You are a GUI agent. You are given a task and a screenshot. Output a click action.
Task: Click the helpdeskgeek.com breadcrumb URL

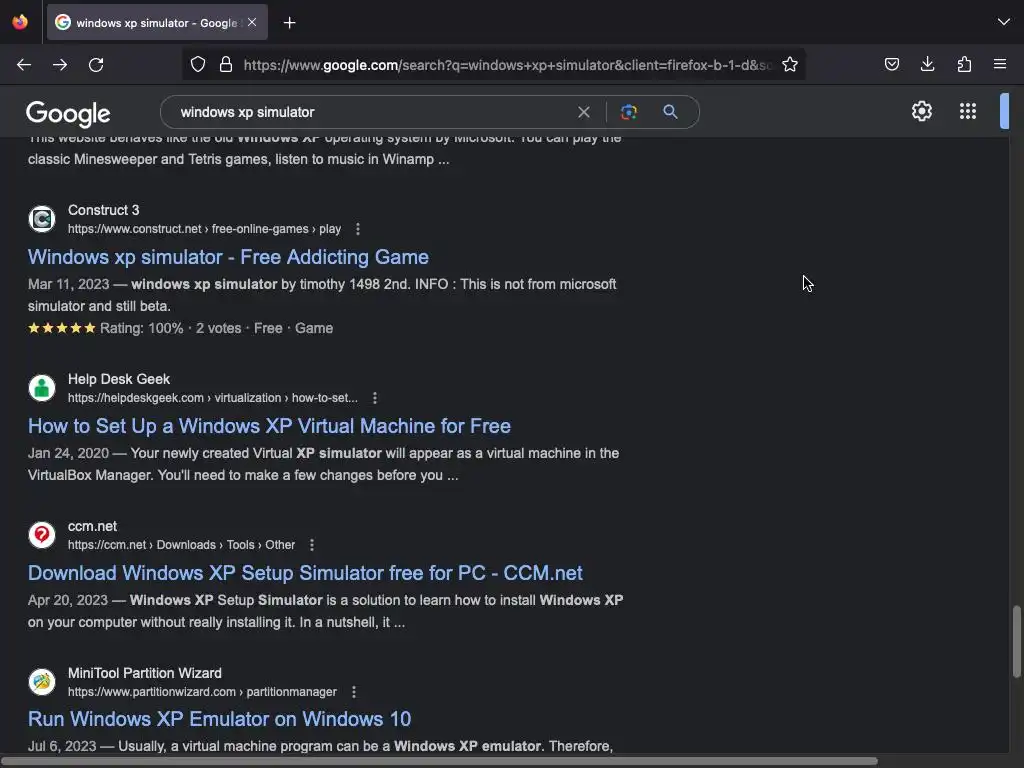click(x=213, y=398)
